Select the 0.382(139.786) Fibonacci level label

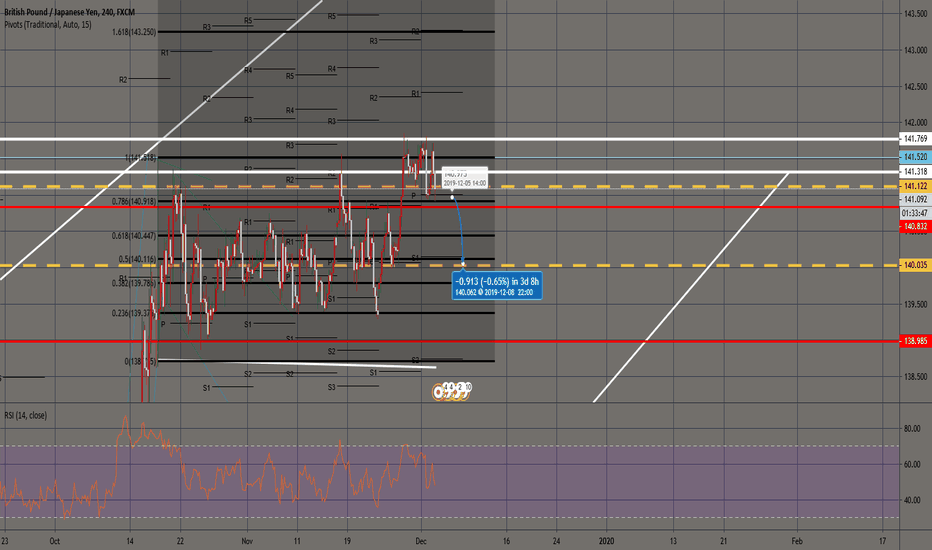click(134, 283)
